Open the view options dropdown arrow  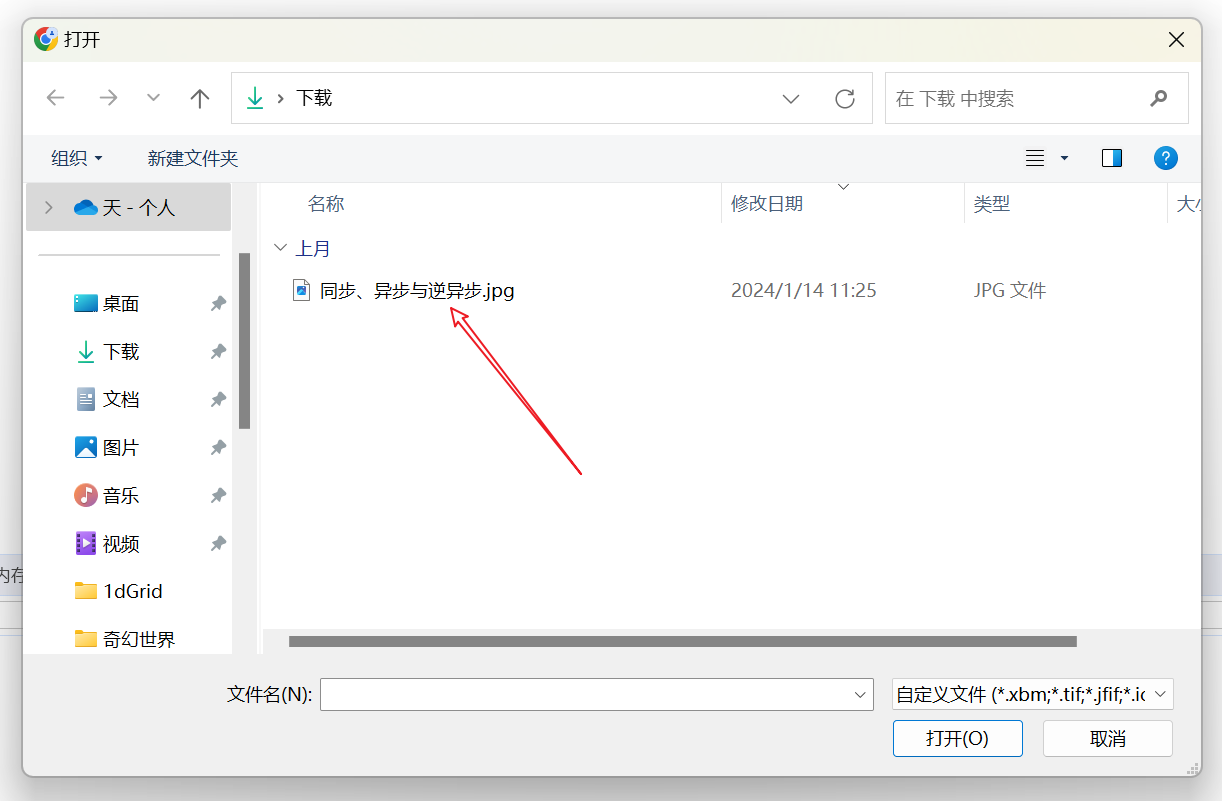click(x=1064, y=158)
